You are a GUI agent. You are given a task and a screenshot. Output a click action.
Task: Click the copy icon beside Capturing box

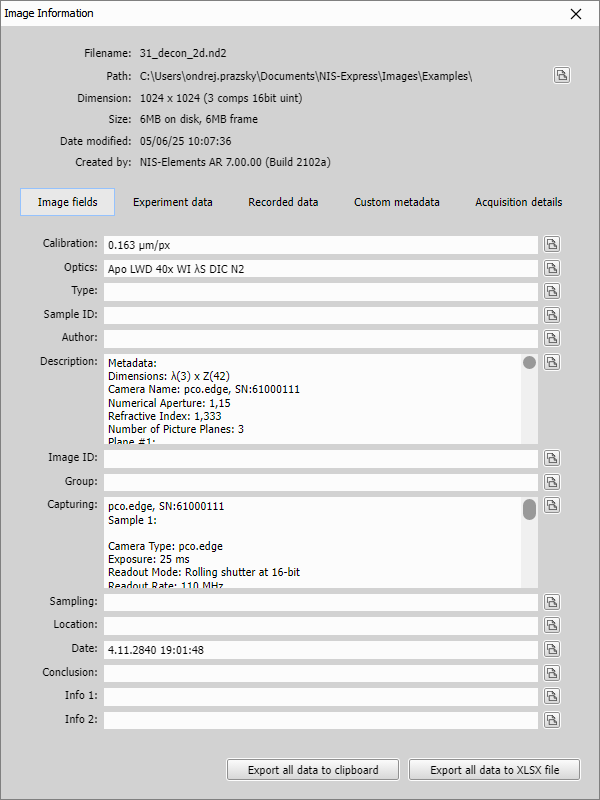pos(552,506)
